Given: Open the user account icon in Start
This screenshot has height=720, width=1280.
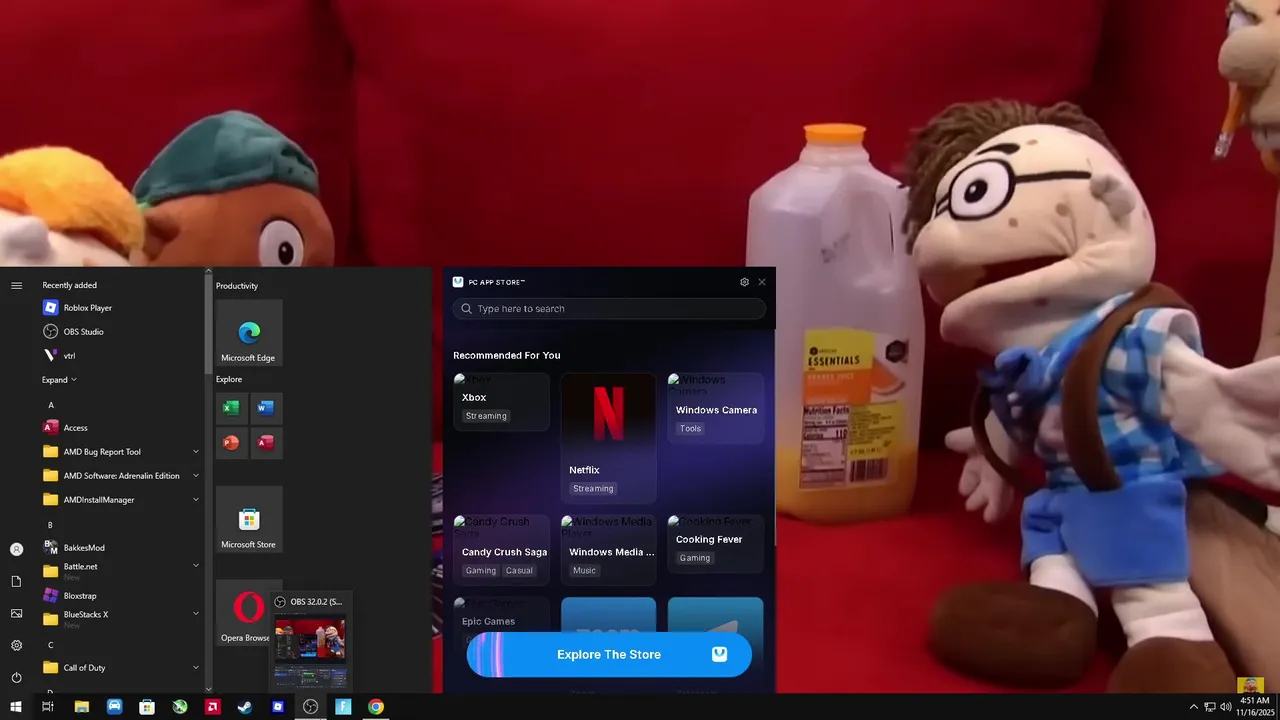Looking at the screenshot, I should point(16,549).
